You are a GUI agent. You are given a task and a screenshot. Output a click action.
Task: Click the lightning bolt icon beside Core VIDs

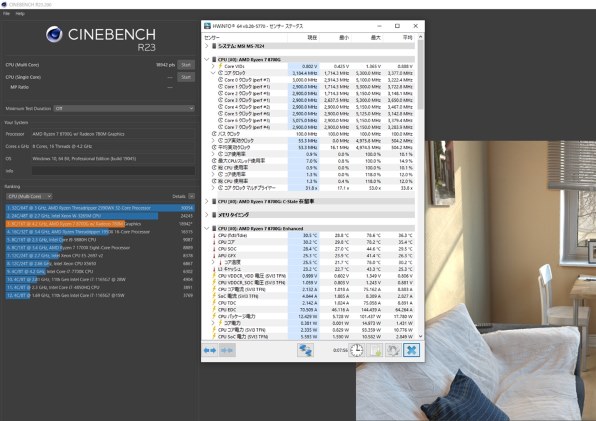[x=220, y=66]
